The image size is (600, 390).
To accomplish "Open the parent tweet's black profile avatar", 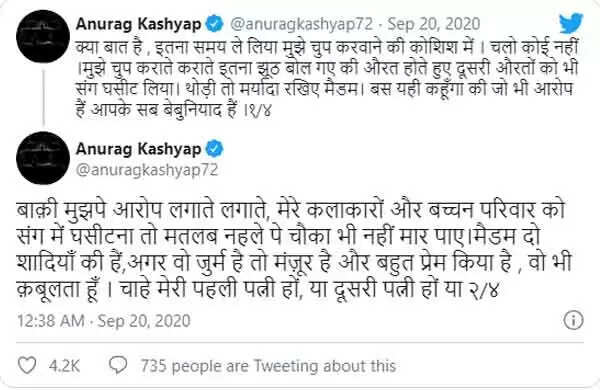I will (x=43, y=36).
